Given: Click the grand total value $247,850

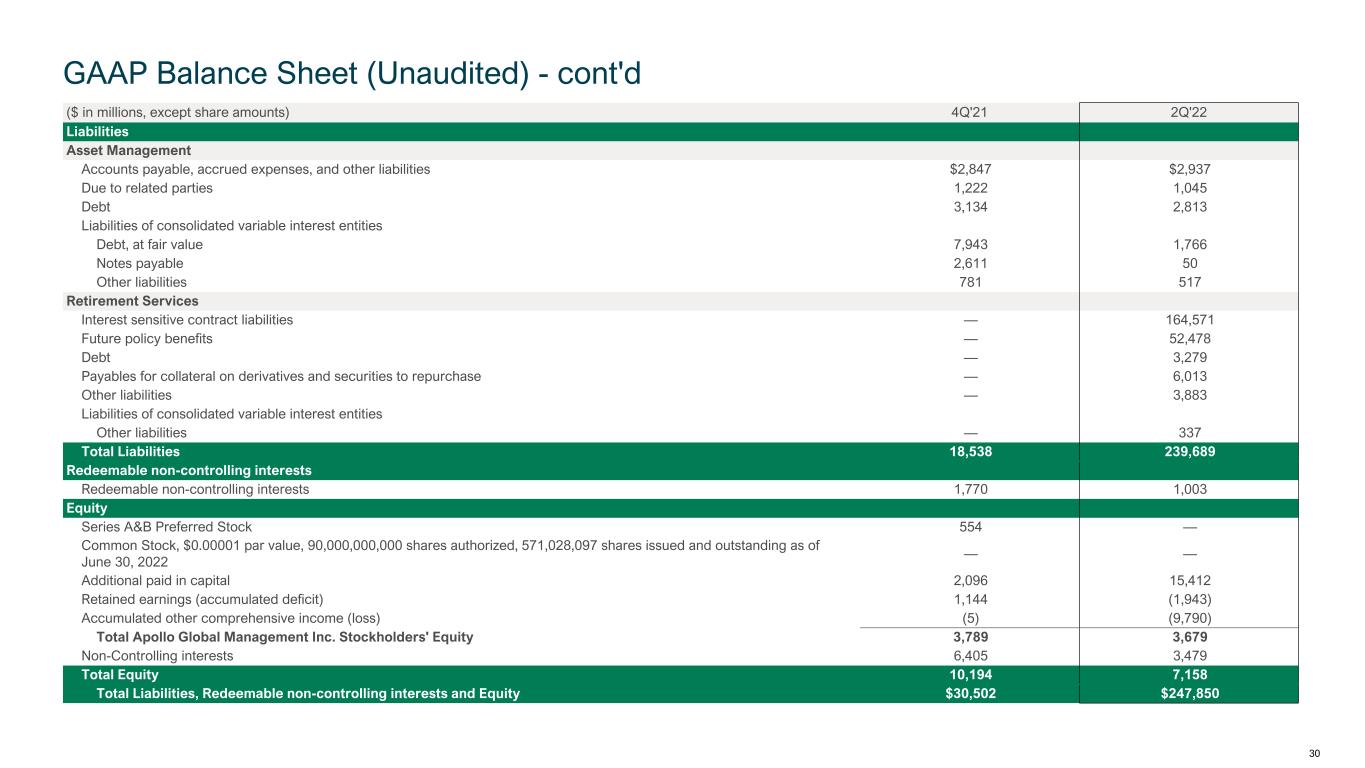Looking at the screenshot, I should tap(1188, 693).
